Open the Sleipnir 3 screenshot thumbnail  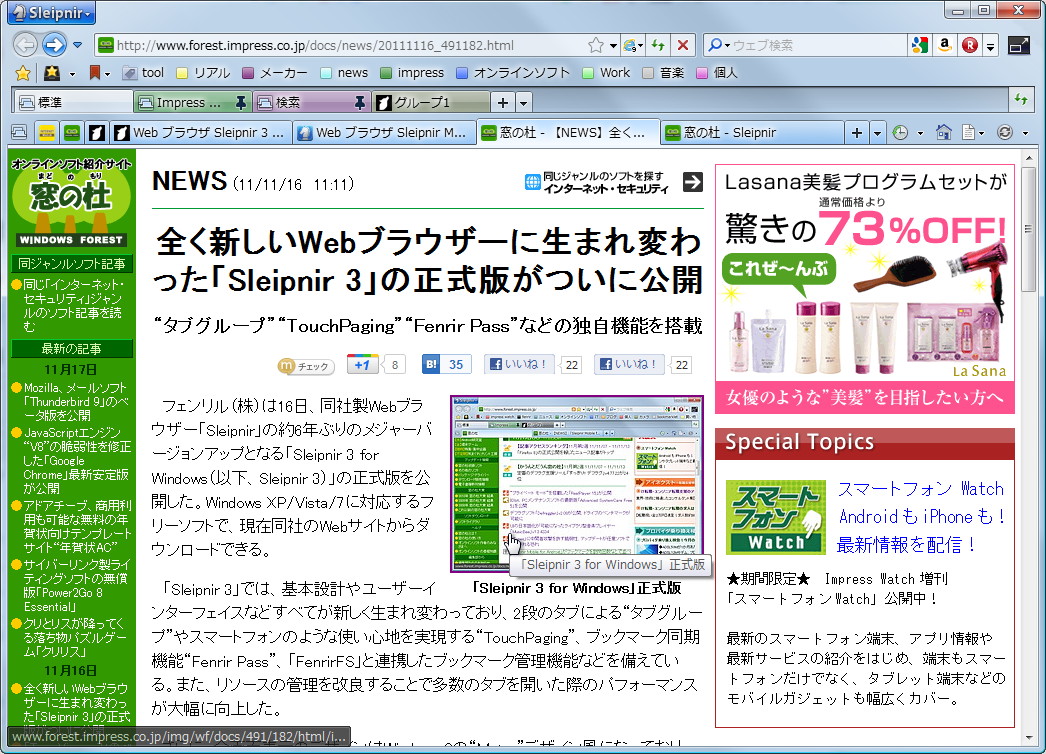(x=576, y=484)
